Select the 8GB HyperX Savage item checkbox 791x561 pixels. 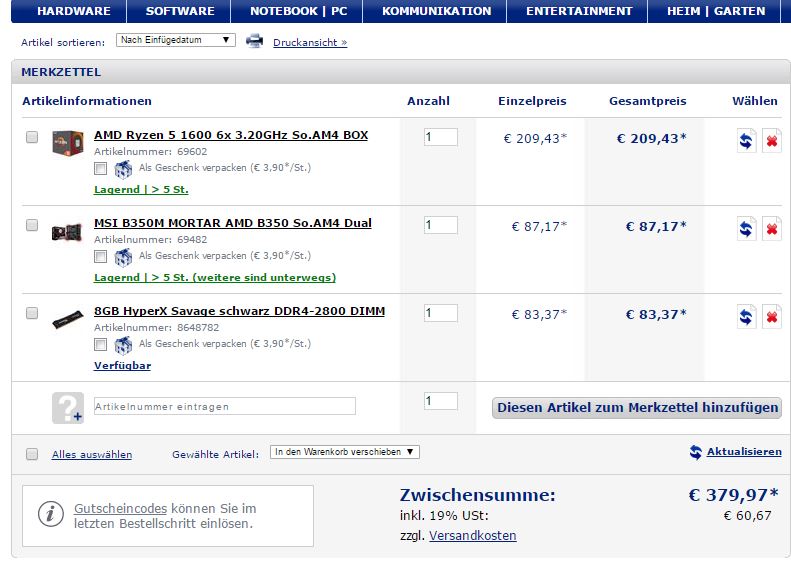pyautogui.click(x=32, y=313)
